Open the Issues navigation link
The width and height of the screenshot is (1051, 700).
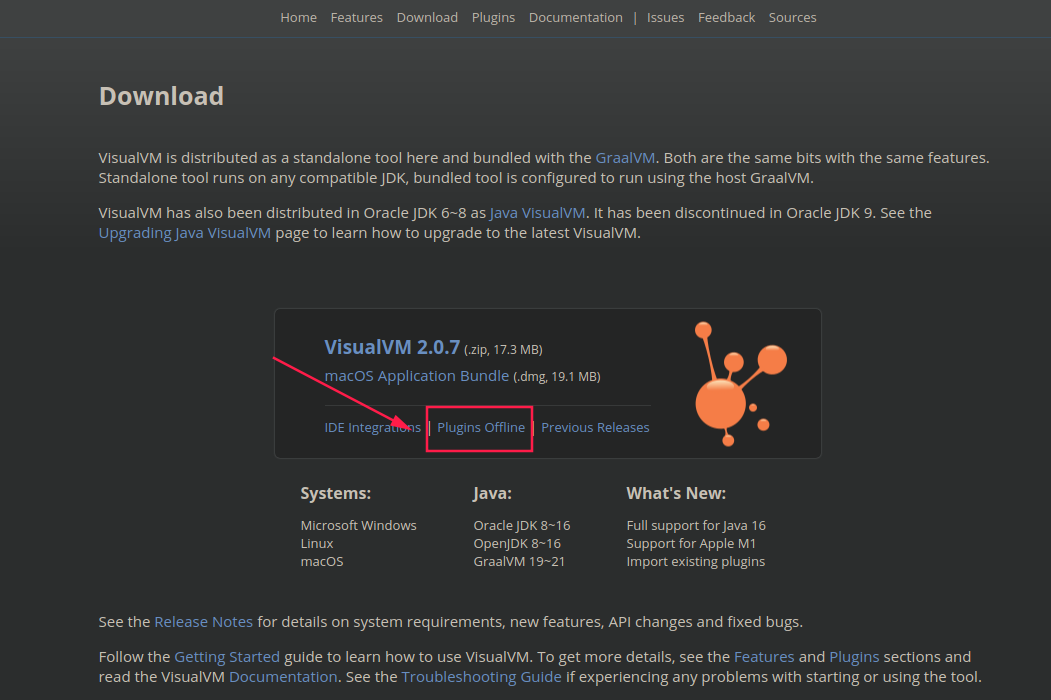(x=666, y=17)
